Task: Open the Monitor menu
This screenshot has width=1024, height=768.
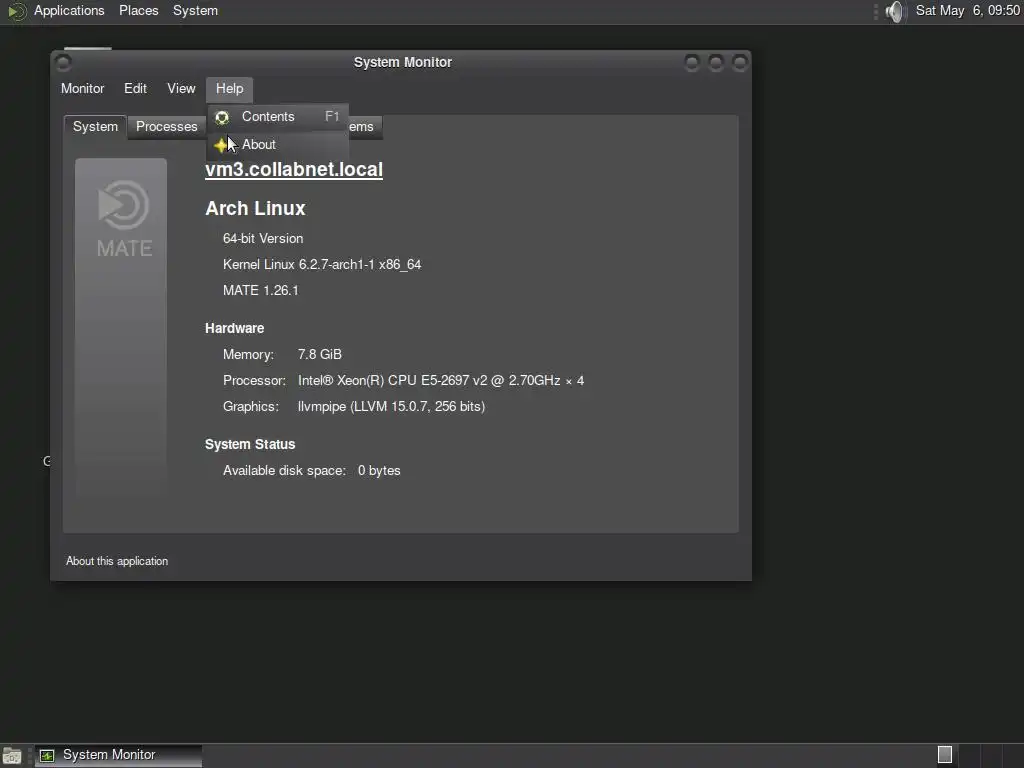Action: point(82,89)
